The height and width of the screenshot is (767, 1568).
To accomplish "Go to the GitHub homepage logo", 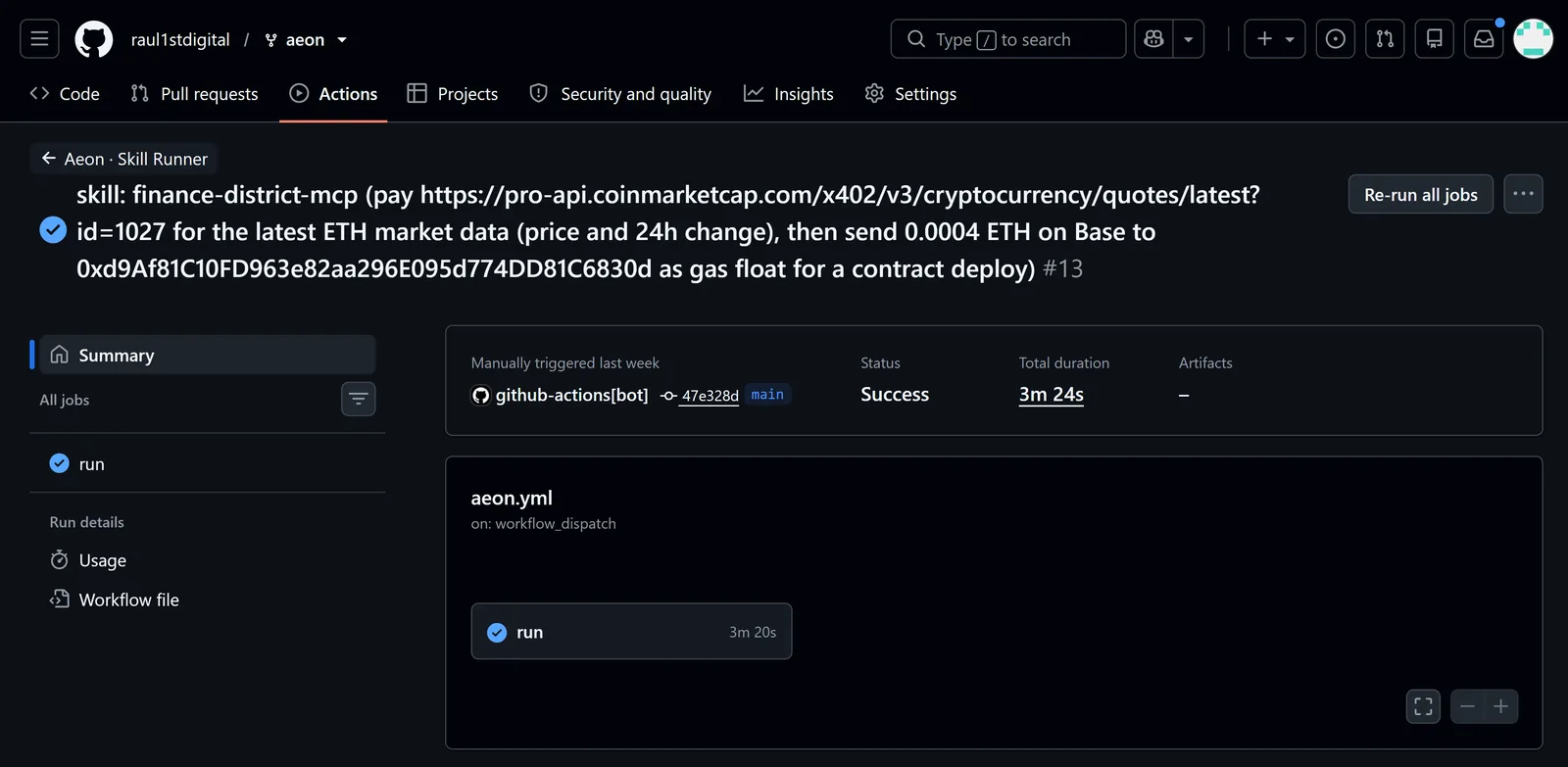I will click(94, 39).
